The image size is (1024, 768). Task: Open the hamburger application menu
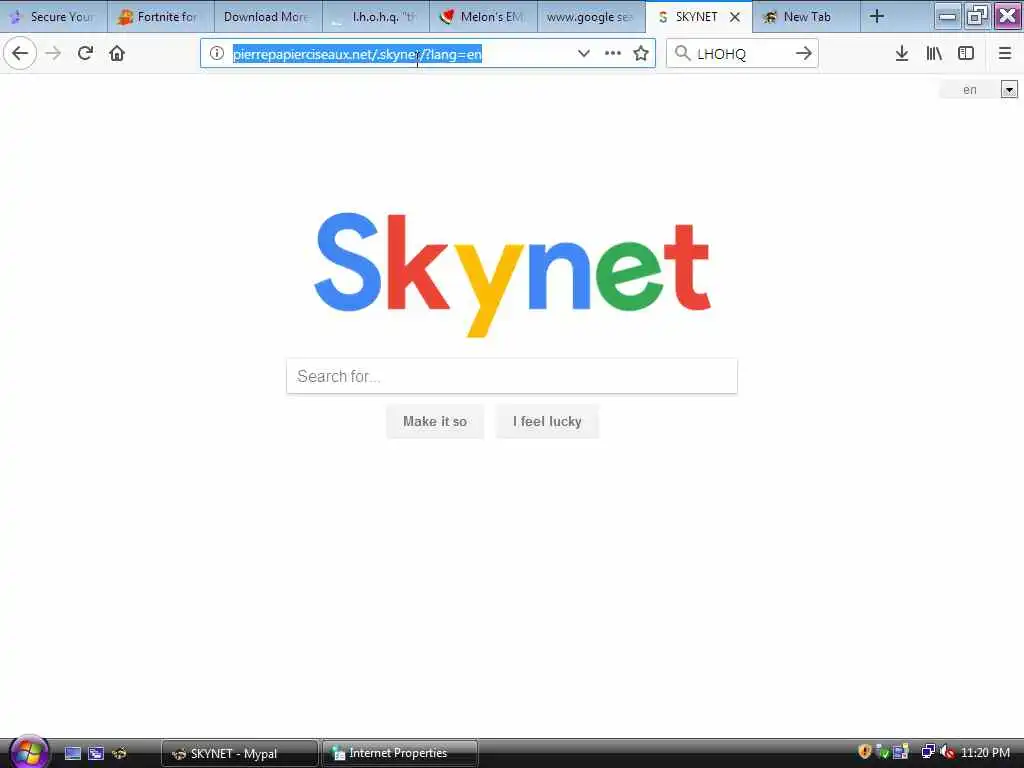[1005, 54]
